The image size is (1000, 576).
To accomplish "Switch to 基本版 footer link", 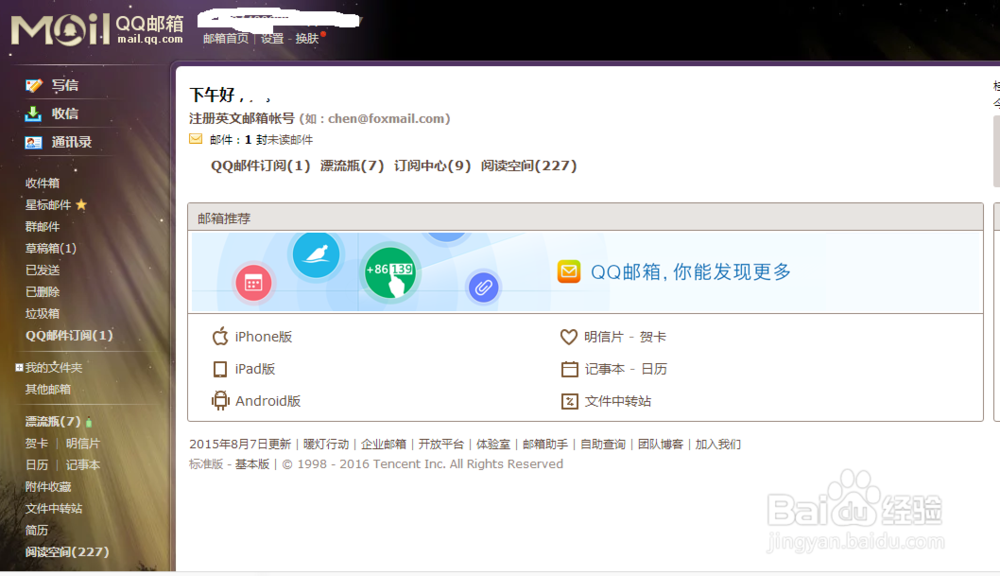I will point(252,464).
